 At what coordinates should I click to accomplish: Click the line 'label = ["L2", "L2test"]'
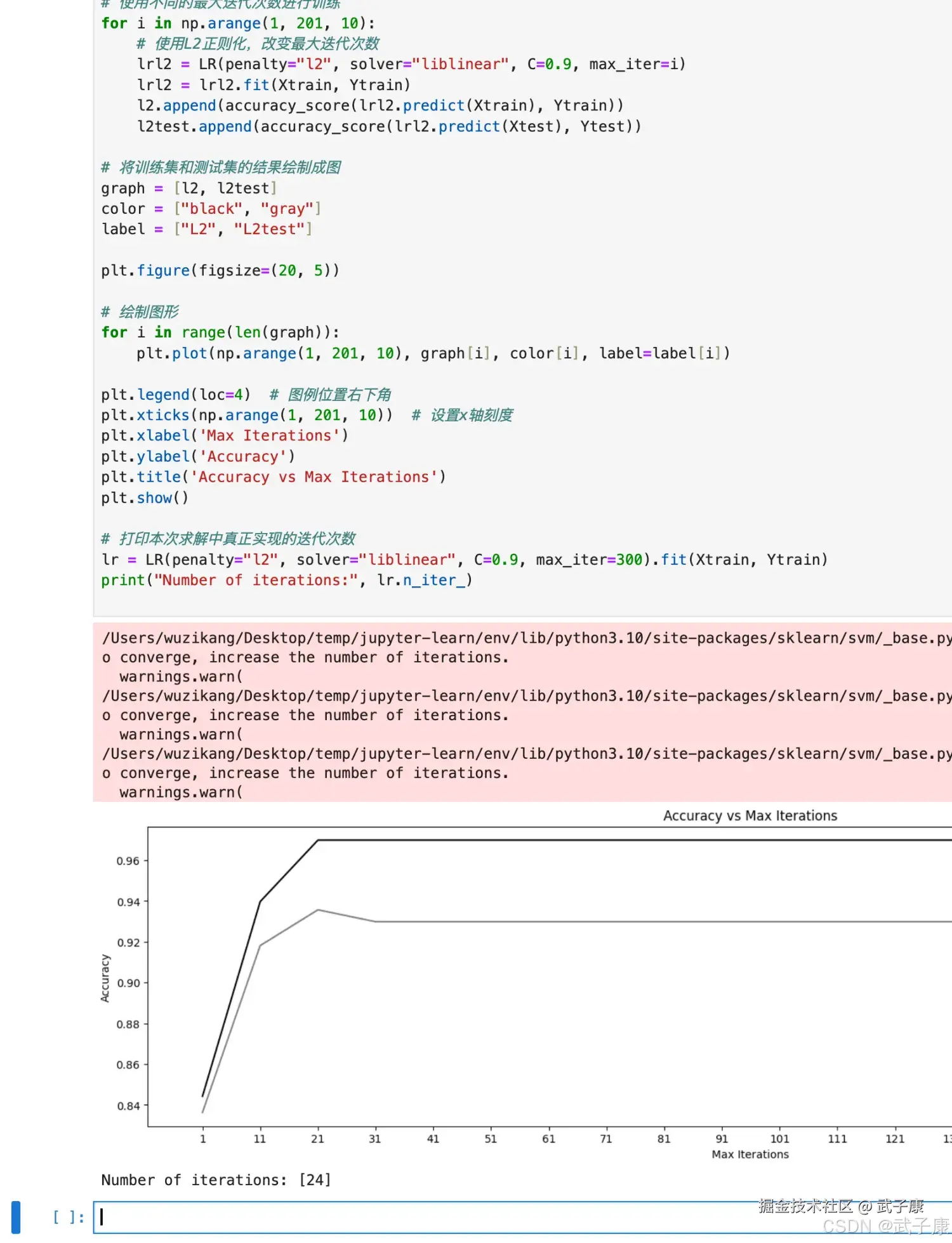[207, 229]
